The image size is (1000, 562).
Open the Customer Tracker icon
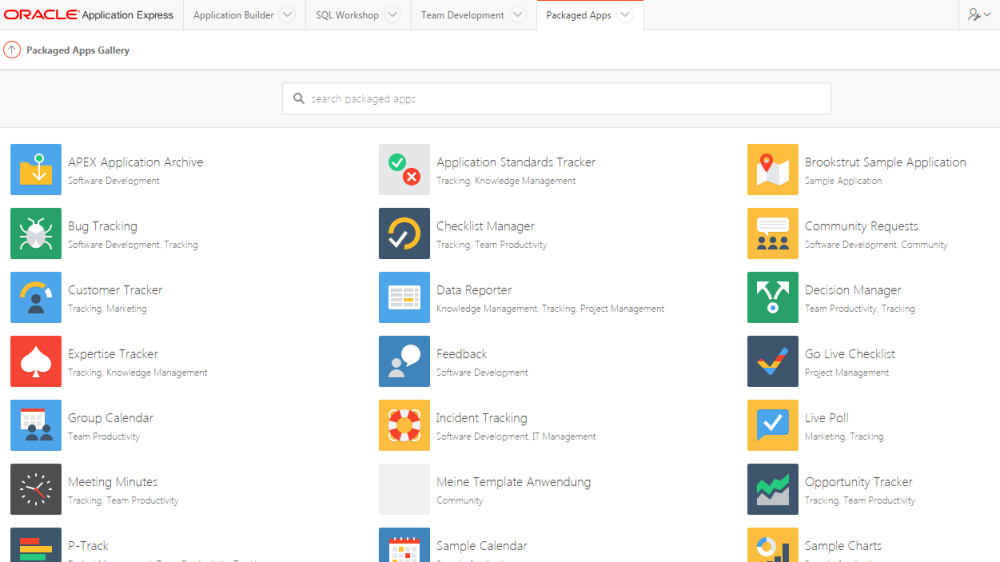[36, 297]
